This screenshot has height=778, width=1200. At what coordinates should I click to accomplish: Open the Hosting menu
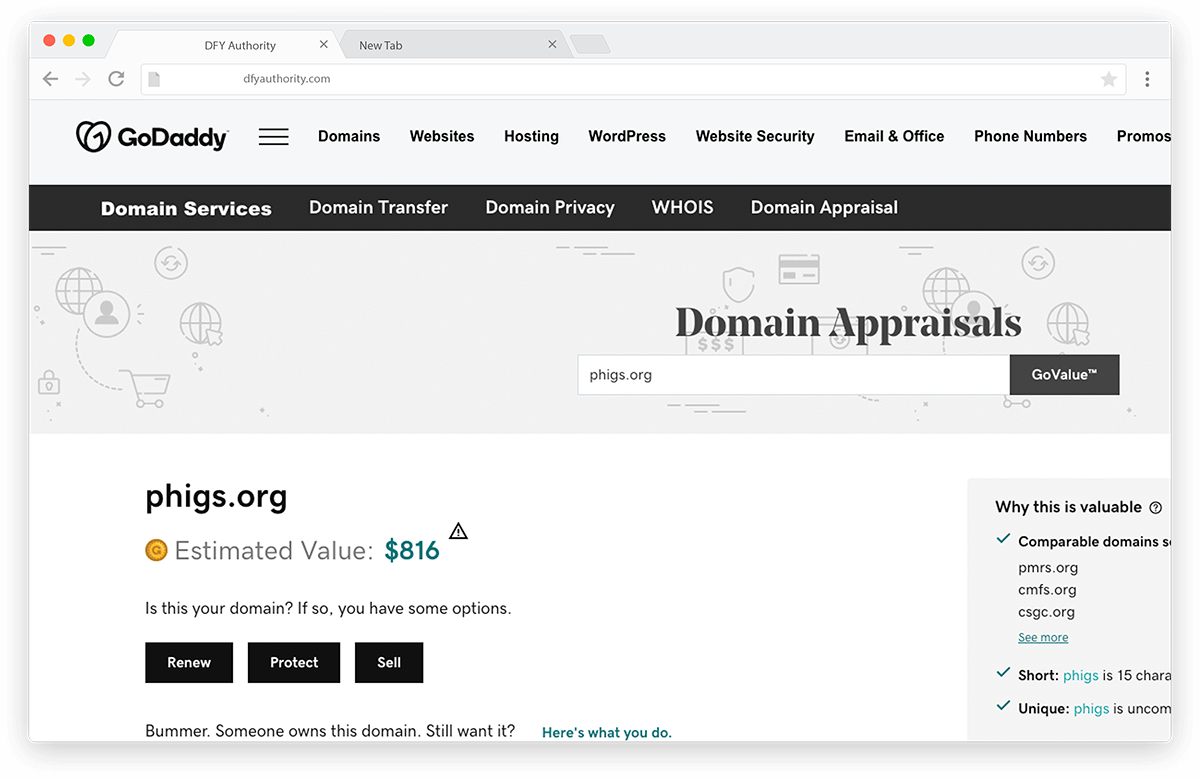(531, 137)
